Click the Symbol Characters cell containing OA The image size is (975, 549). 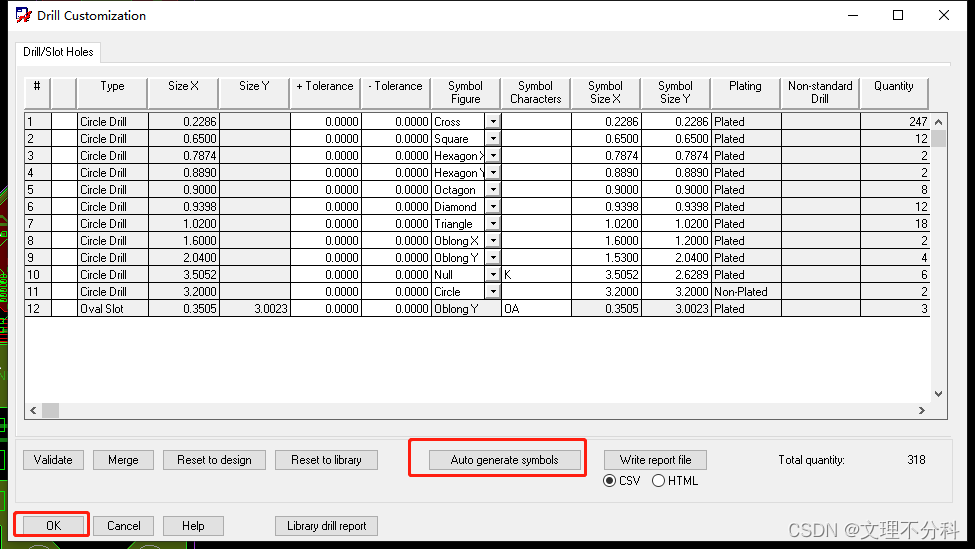[535, 309]
